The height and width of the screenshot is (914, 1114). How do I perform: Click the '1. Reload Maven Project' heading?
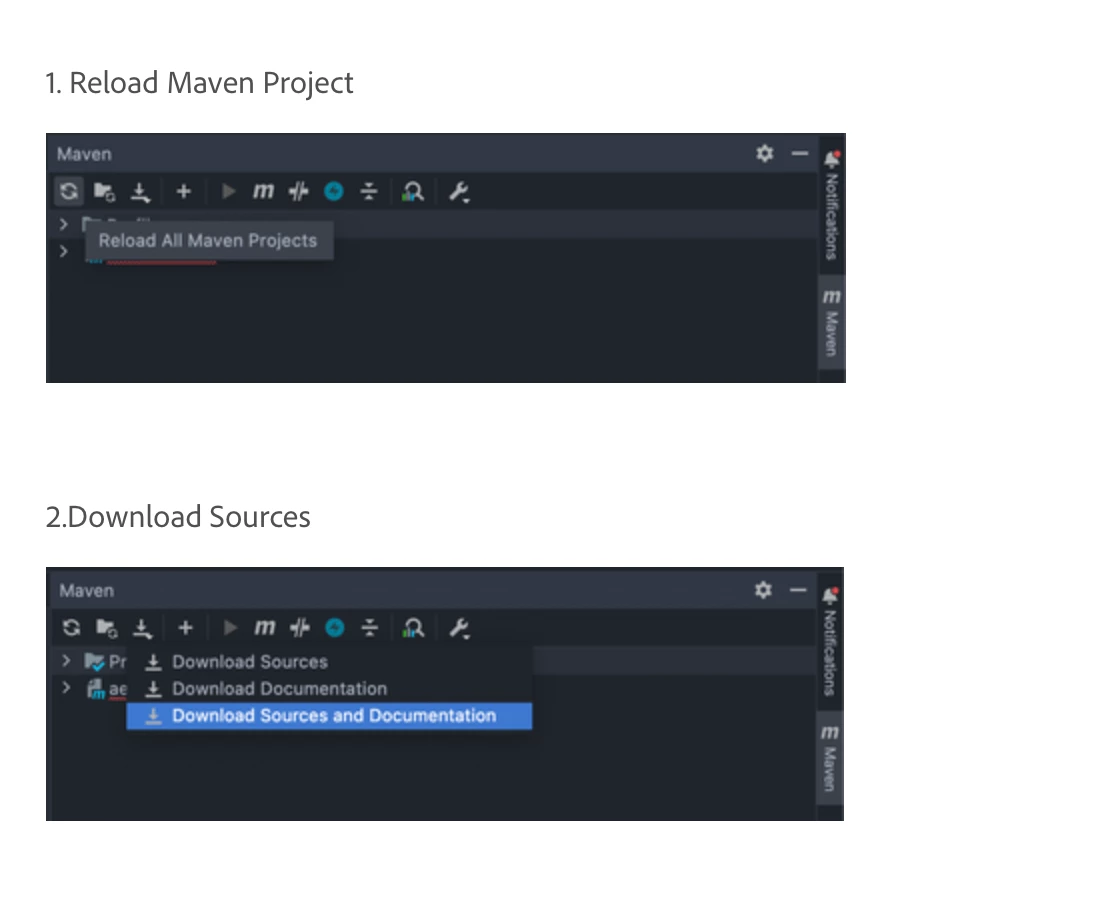click(x=200, y=83)
